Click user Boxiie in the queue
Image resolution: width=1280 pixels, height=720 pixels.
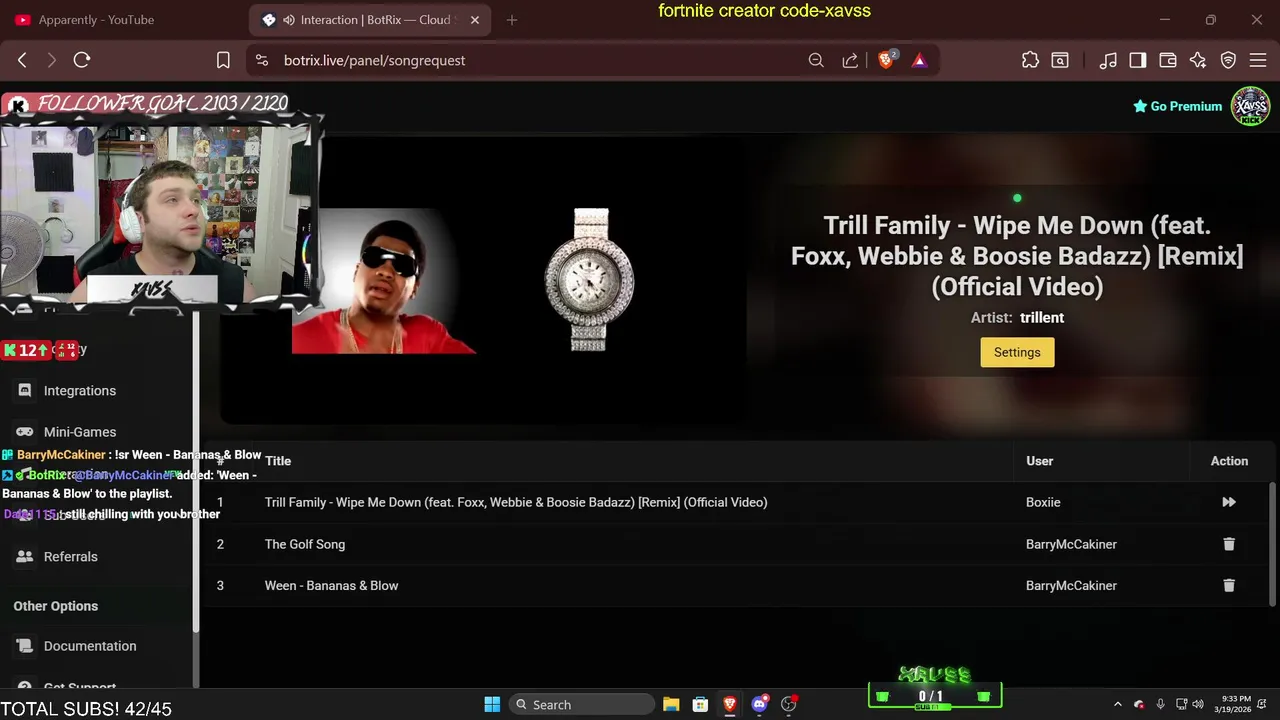click(1043, 502)
